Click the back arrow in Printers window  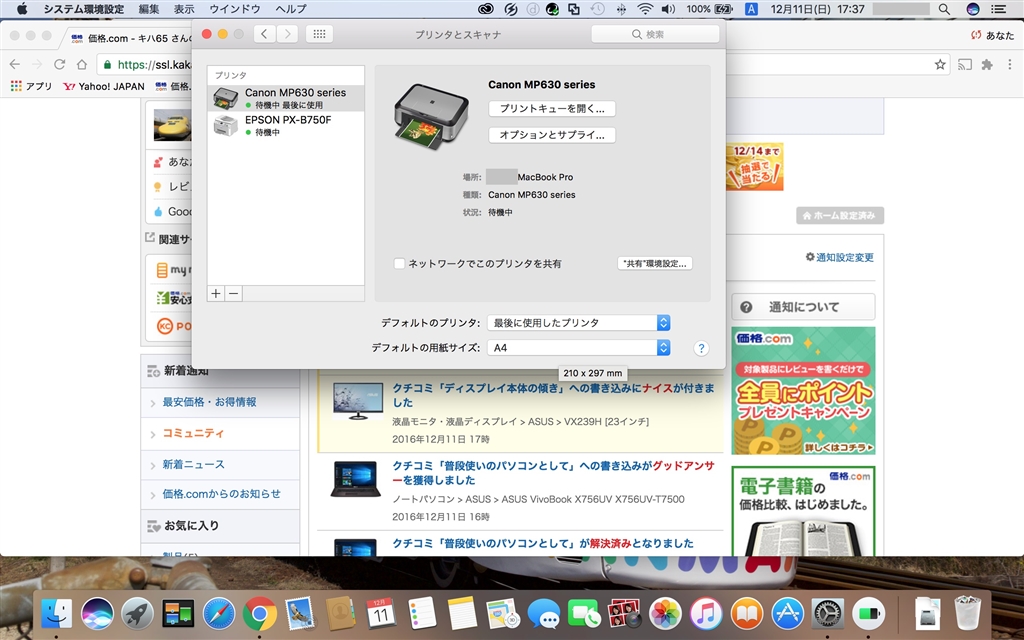[x=264, y=34]
